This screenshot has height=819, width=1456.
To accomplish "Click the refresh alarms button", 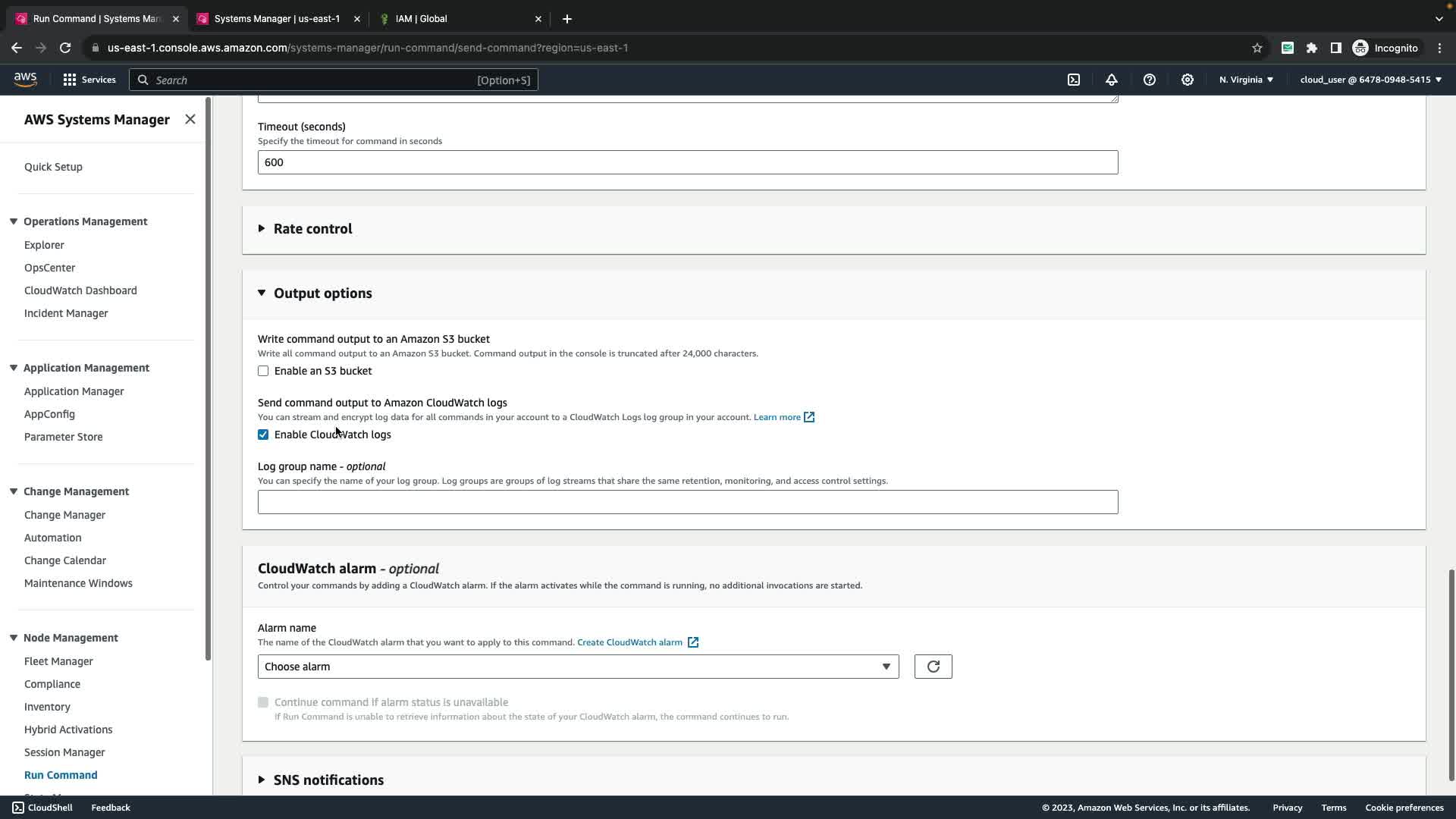I will [933, 667].
